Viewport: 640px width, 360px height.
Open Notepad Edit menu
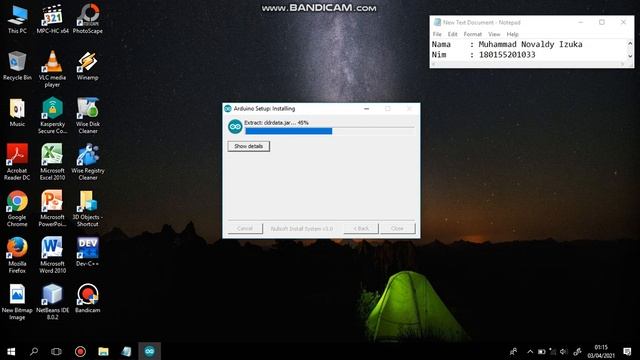coord(453,34)
